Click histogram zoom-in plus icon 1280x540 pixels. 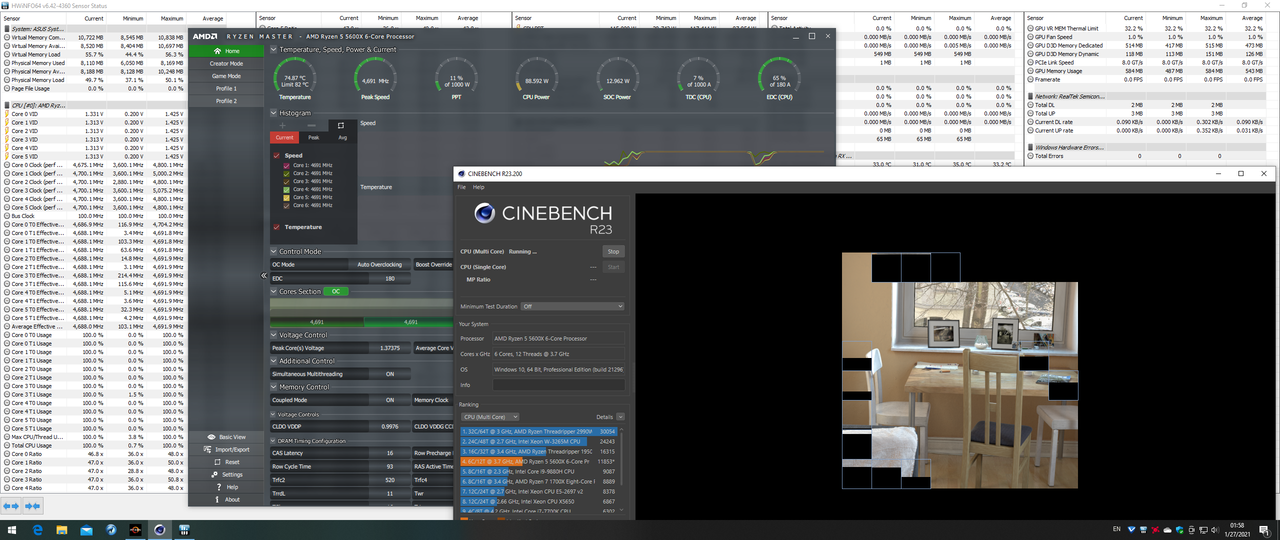click(x=284, y=125)
